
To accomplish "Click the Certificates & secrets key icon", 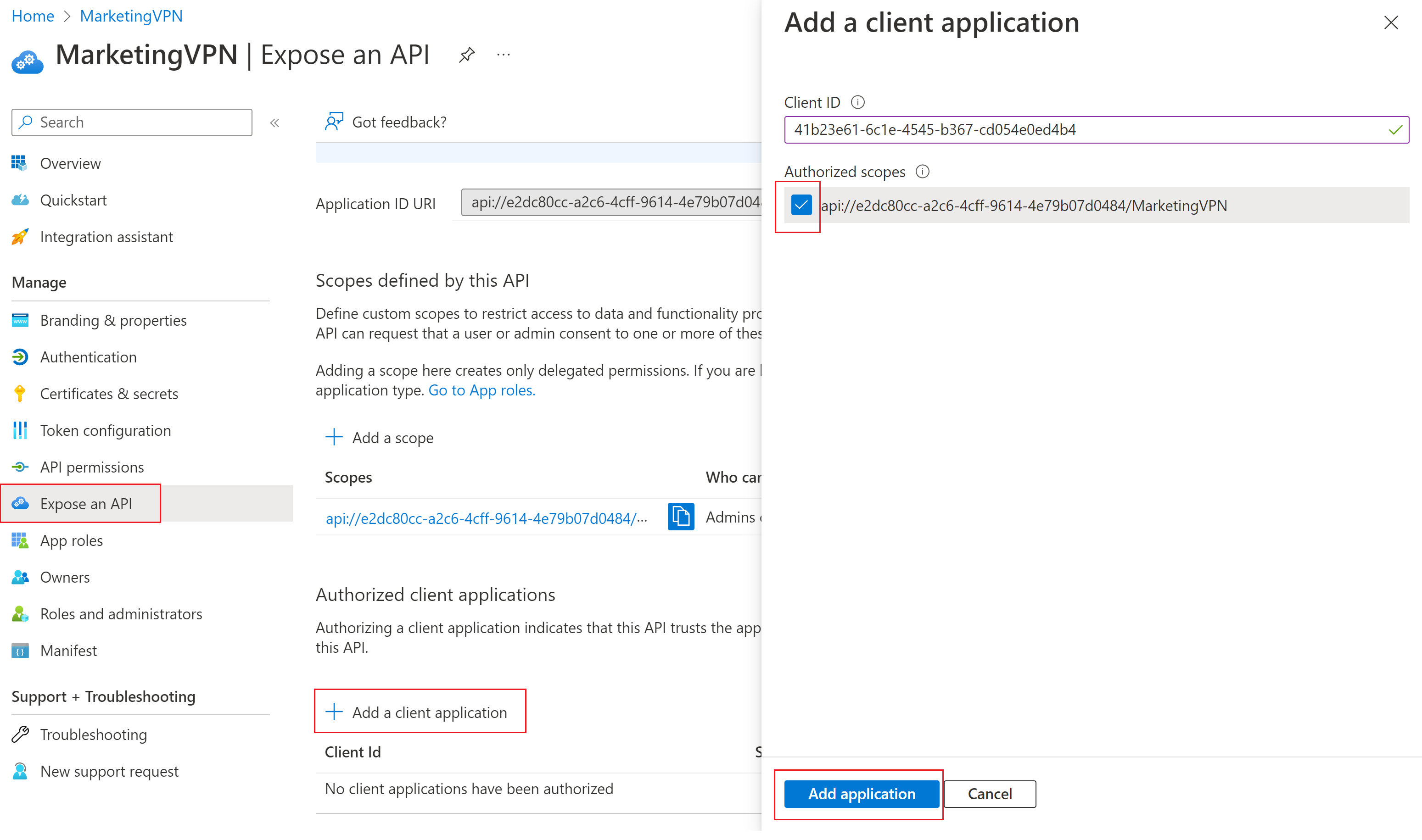I will tap(20, 394).
